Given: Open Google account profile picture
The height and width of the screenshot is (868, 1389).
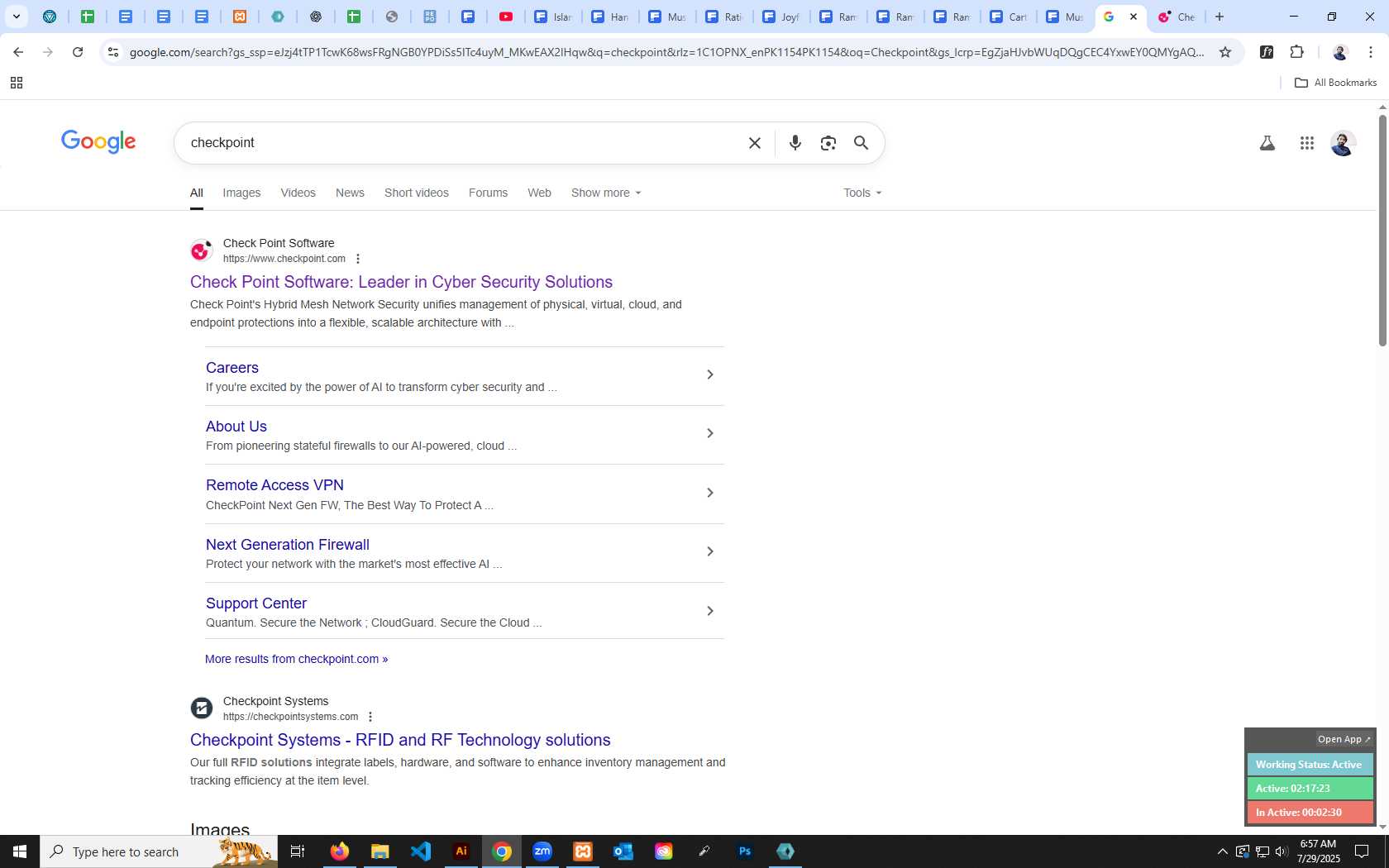Looking at the screenshot, I should (1343, 143).
